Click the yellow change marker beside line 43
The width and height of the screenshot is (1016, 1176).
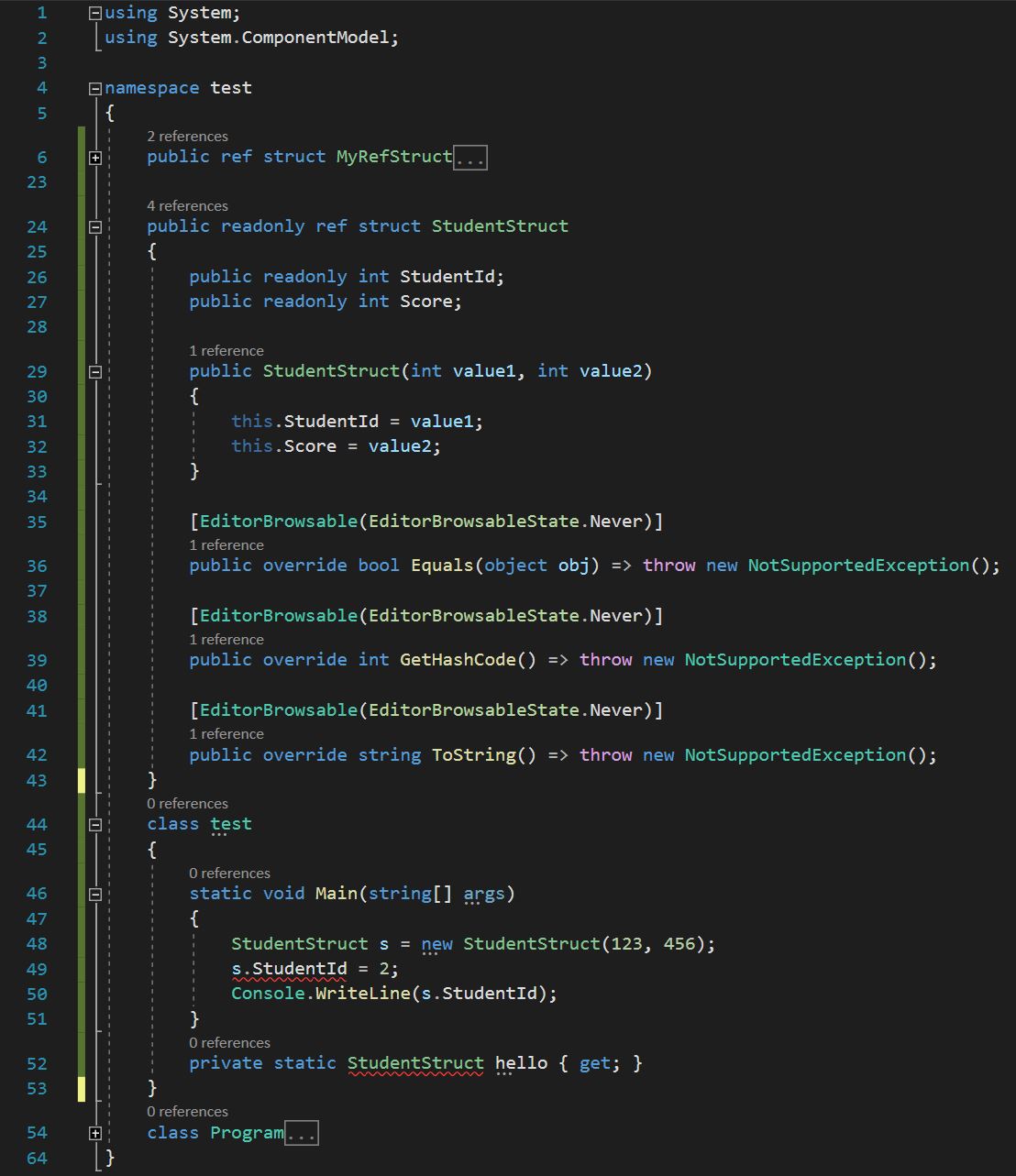tap(81, 780)
